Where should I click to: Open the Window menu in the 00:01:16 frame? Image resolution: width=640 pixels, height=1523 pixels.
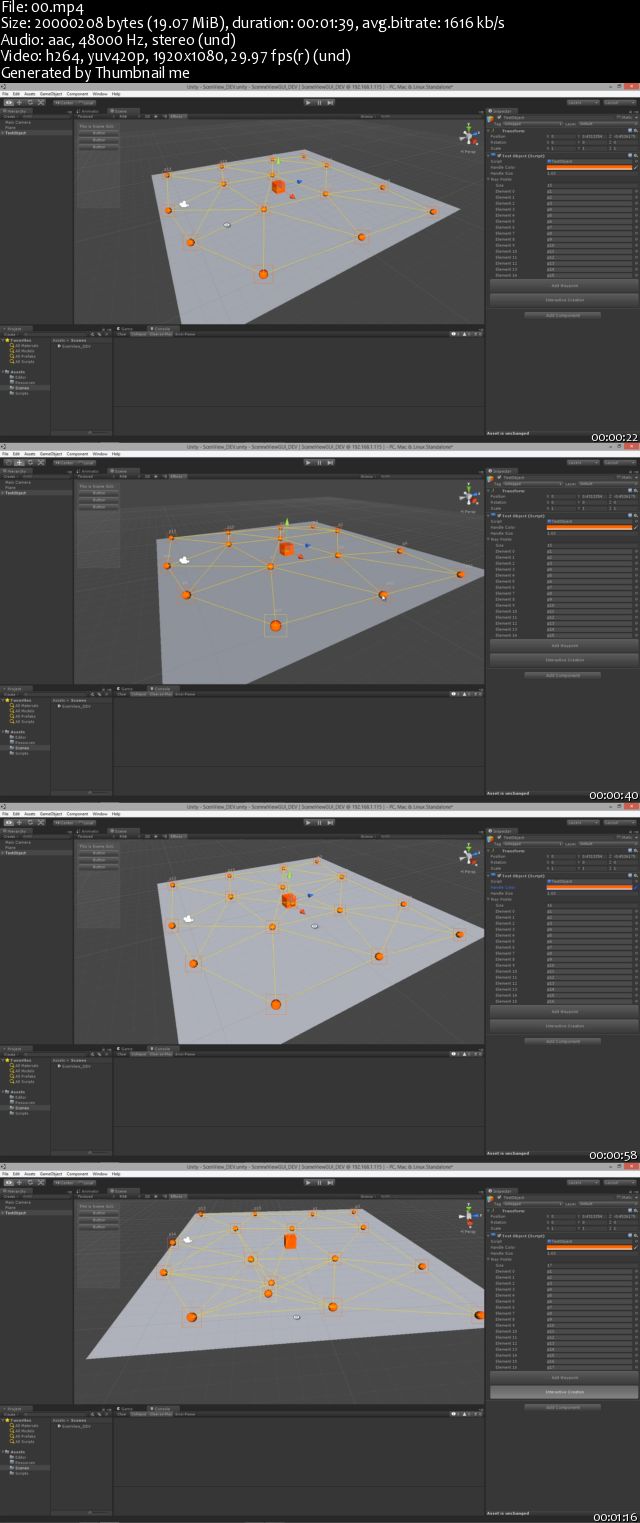pos(99,1173)
